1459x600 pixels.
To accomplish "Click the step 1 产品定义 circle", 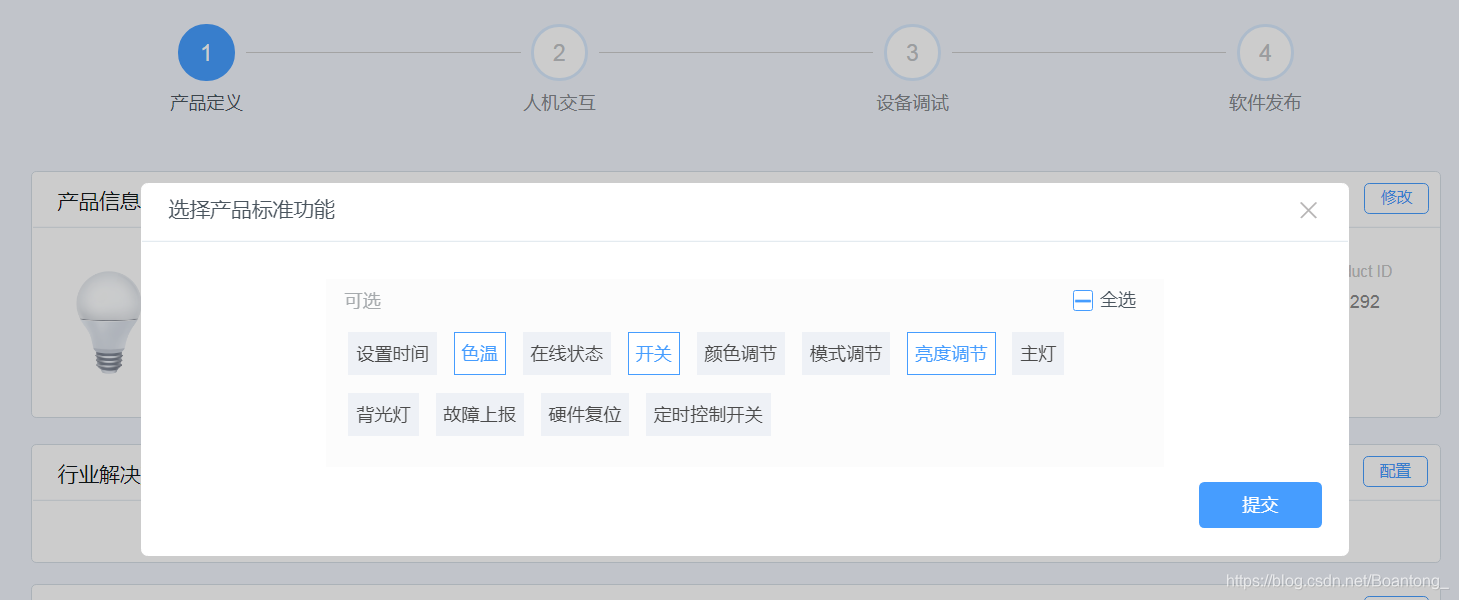I will point(206,52).
